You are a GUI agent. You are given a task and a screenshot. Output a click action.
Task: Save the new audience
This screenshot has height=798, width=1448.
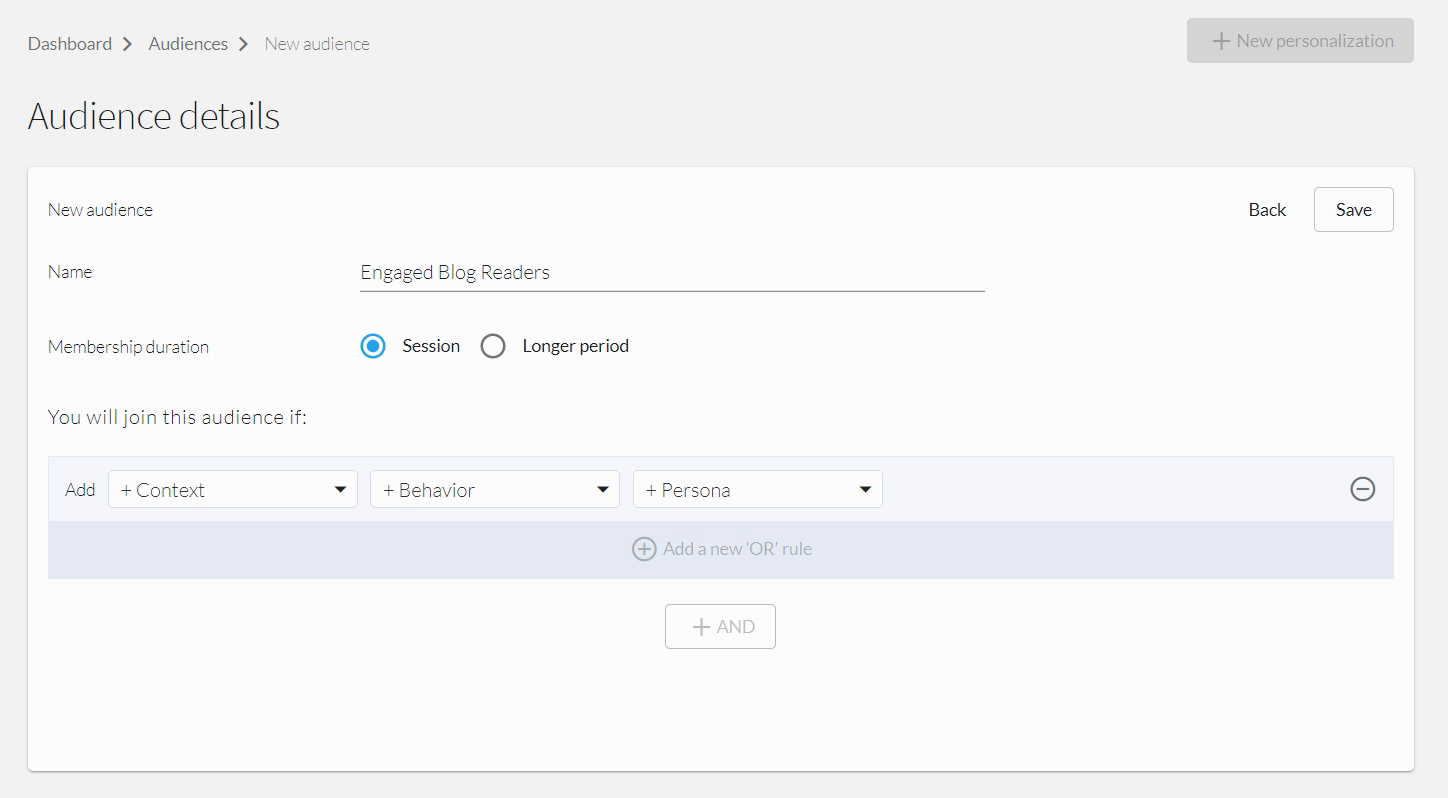pyautogui.click(x=1353, y=210)
